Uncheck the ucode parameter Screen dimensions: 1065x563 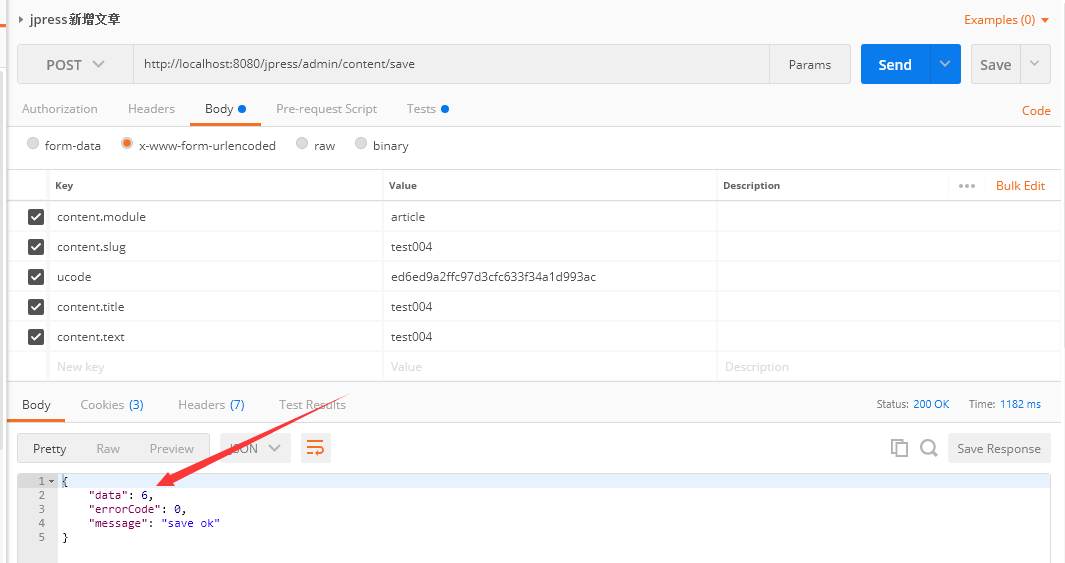[x=36, y=276]
